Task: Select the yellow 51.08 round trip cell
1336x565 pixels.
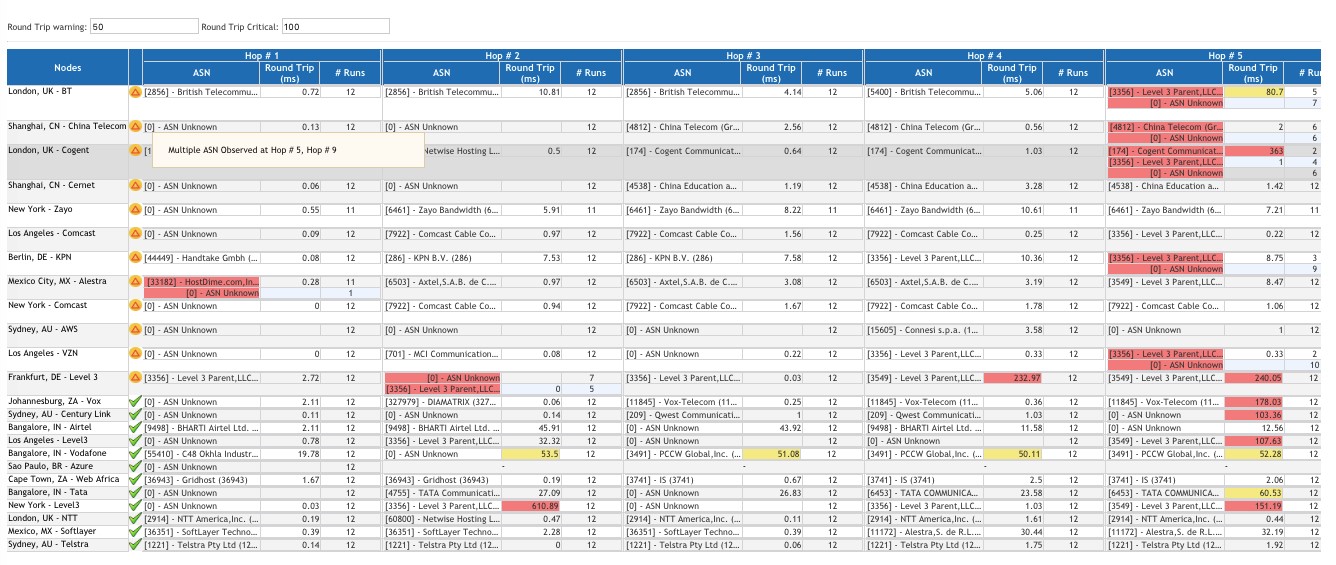Action: 771,454
